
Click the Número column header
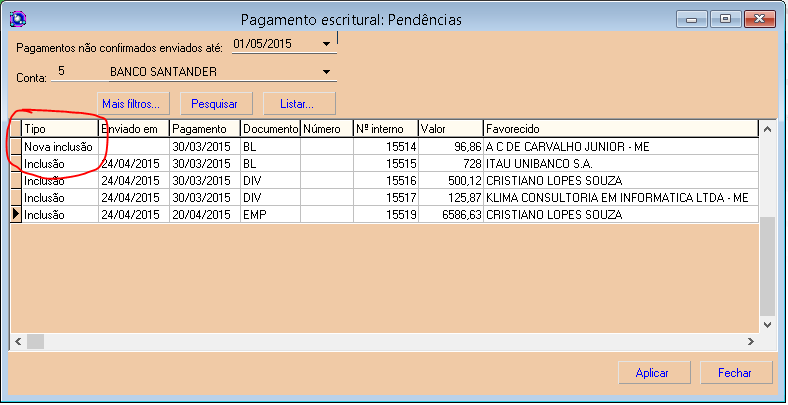327,129
